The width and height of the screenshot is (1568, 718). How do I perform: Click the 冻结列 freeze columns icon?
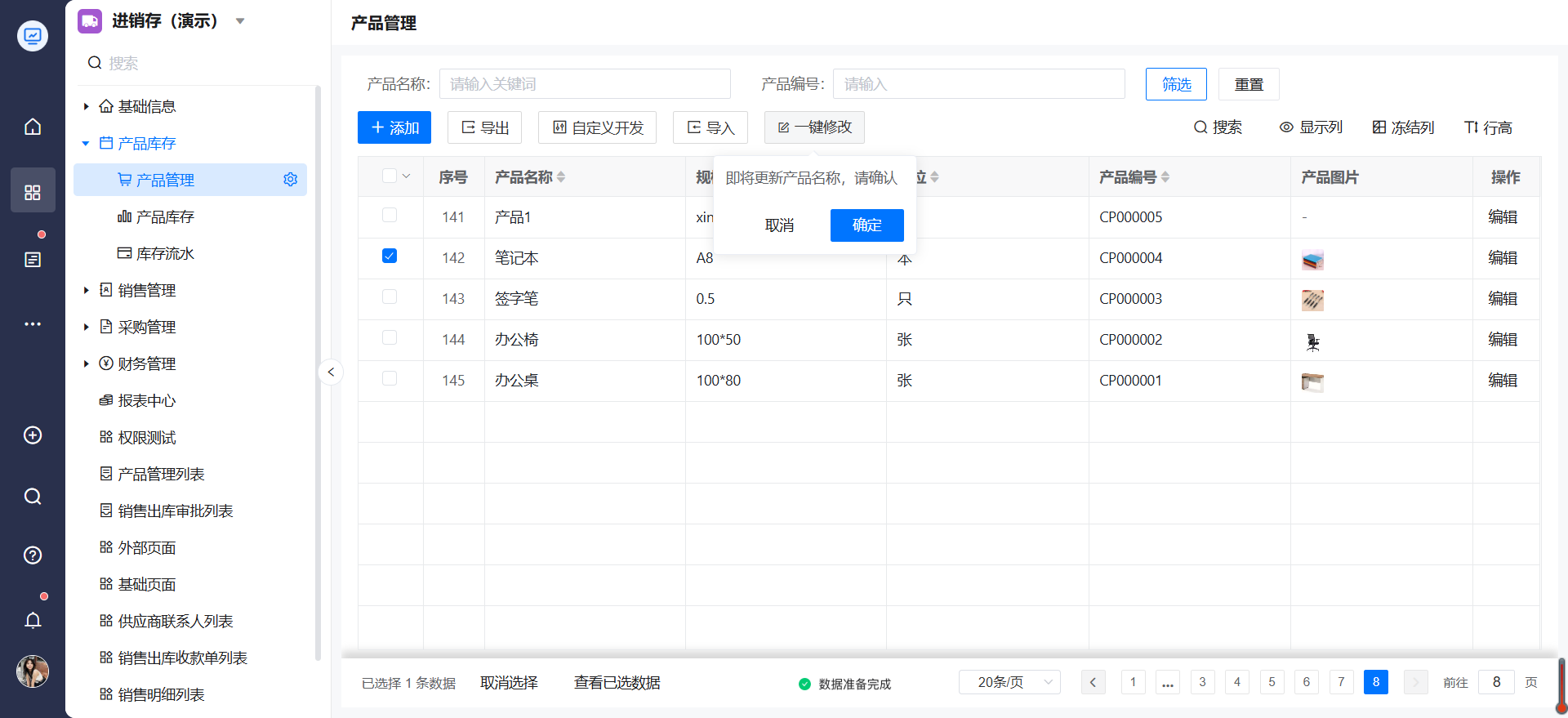click(1379, 127)
